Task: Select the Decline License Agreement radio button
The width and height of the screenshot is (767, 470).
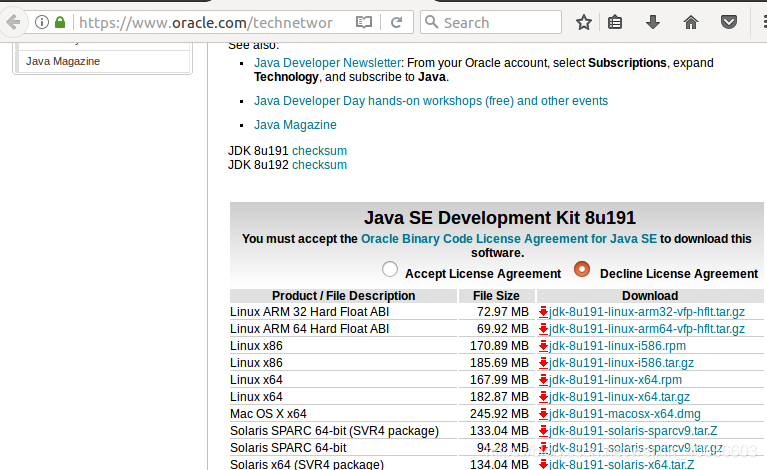Action: 582,269
